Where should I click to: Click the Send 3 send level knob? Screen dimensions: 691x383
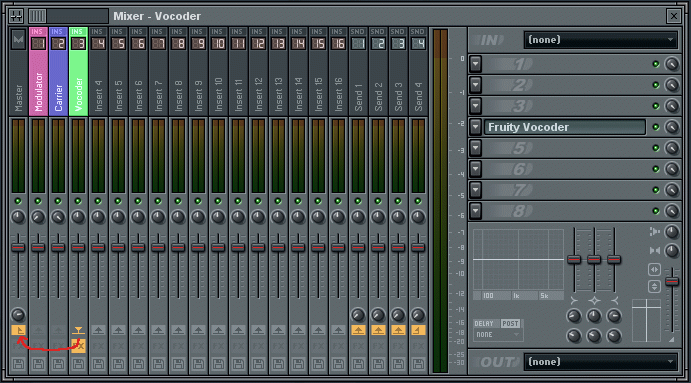tap(398, 315)
